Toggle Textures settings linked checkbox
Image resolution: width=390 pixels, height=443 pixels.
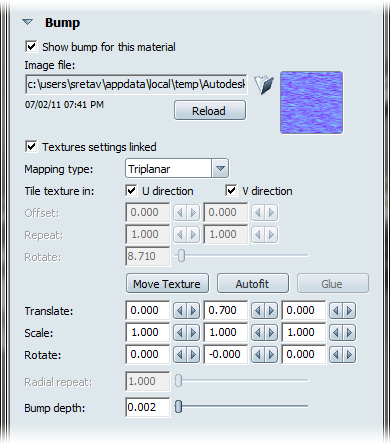click(x=31, y=146)
